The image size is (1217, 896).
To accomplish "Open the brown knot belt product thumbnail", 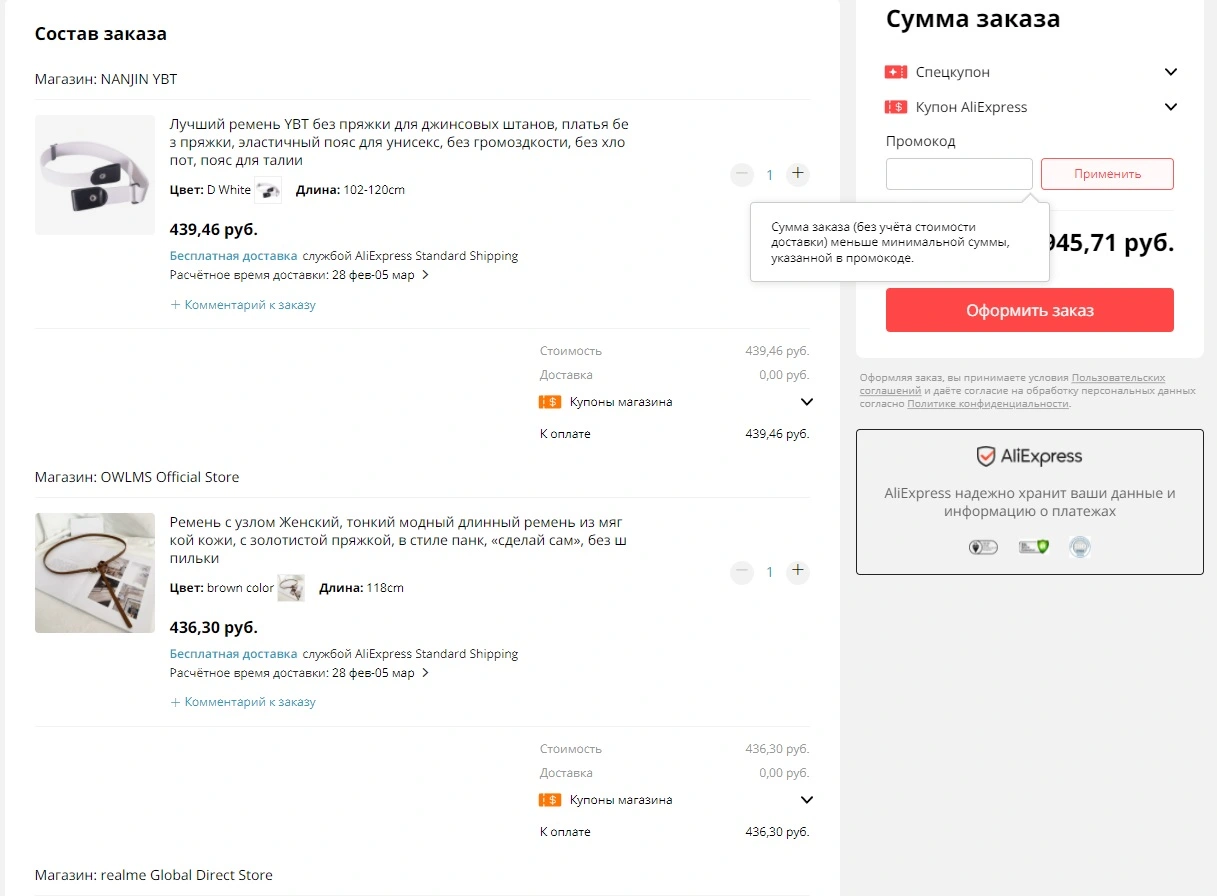I will [95, 573].
